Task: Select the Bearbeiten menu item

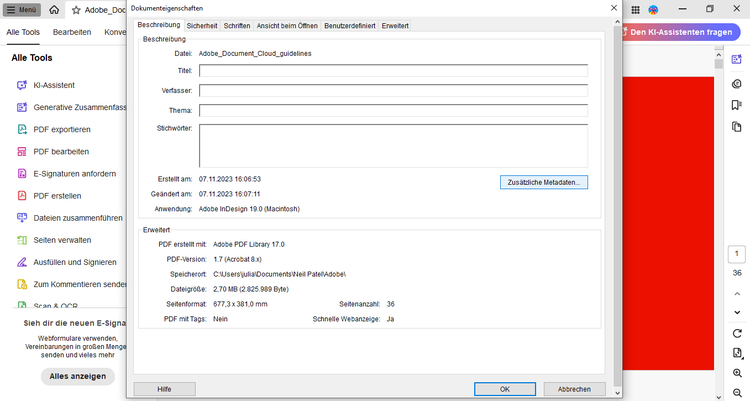Action: pos(72,32)
